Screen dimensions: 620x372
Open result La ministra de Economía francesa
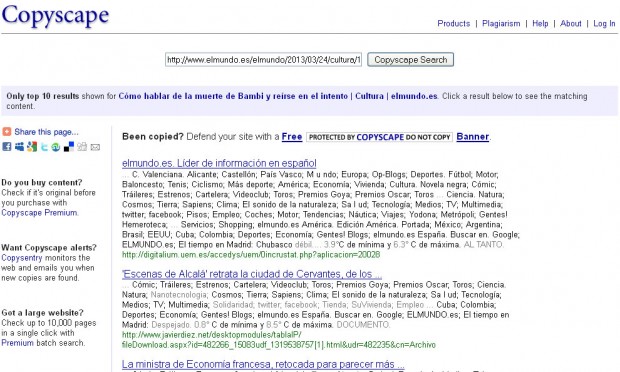(x=263, y=364)
